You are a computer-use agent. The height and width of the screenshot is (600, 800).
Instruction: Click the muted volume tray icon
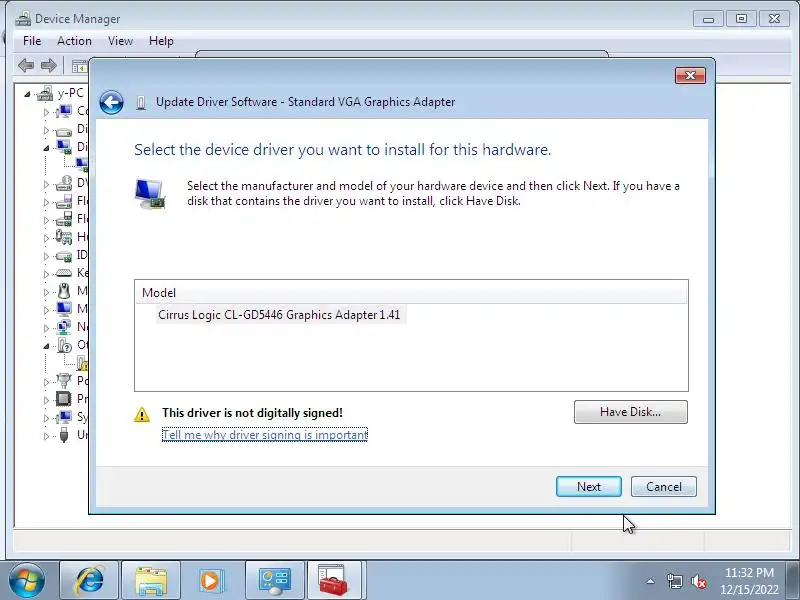coord(698,581)
